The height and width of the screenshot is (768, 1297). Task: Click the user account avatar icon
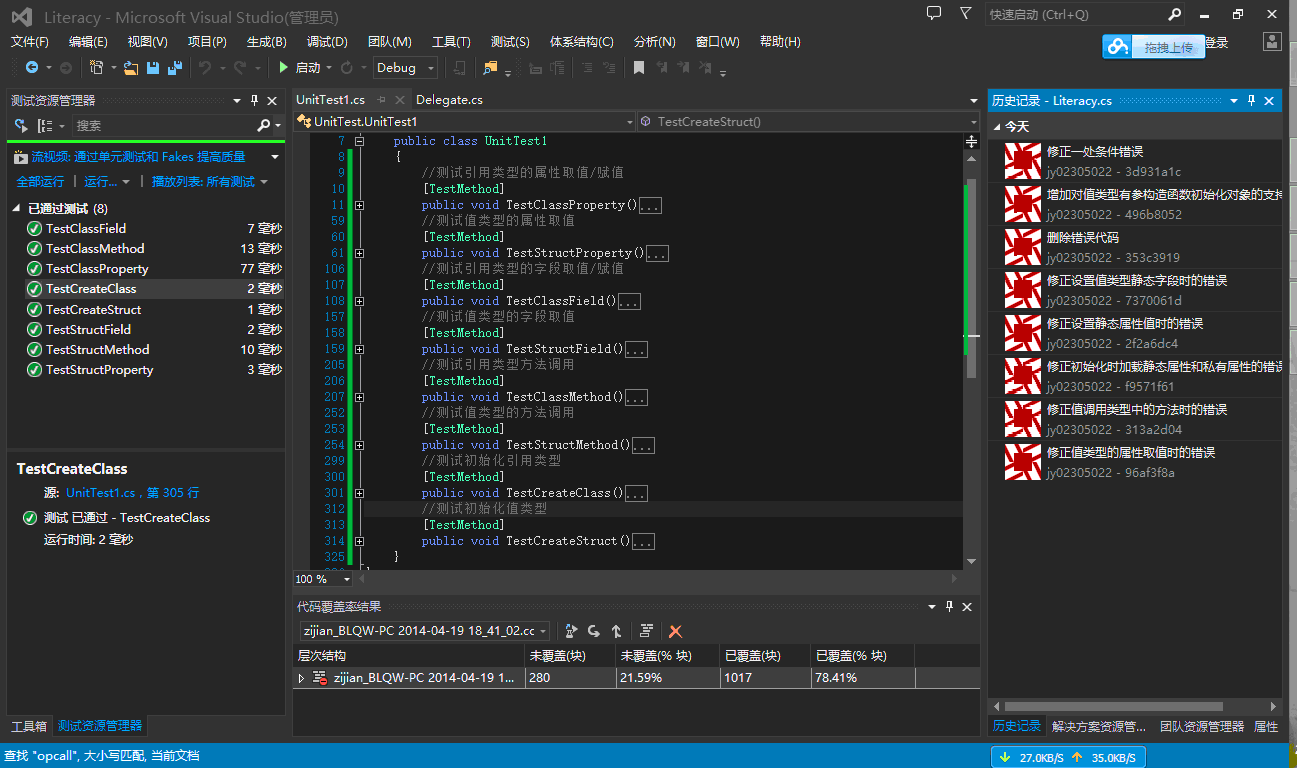[1272, 42]
